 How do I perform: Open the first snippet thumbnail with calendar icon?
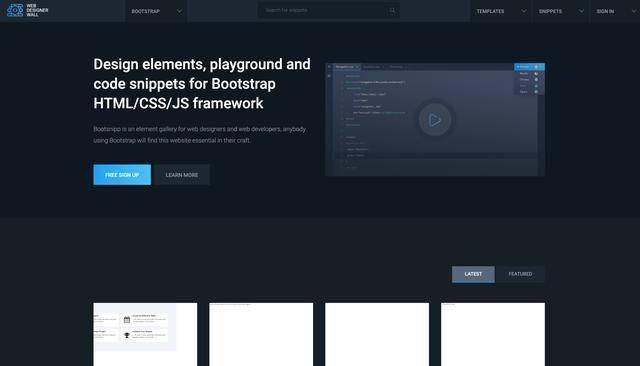[x=145, y=334]
